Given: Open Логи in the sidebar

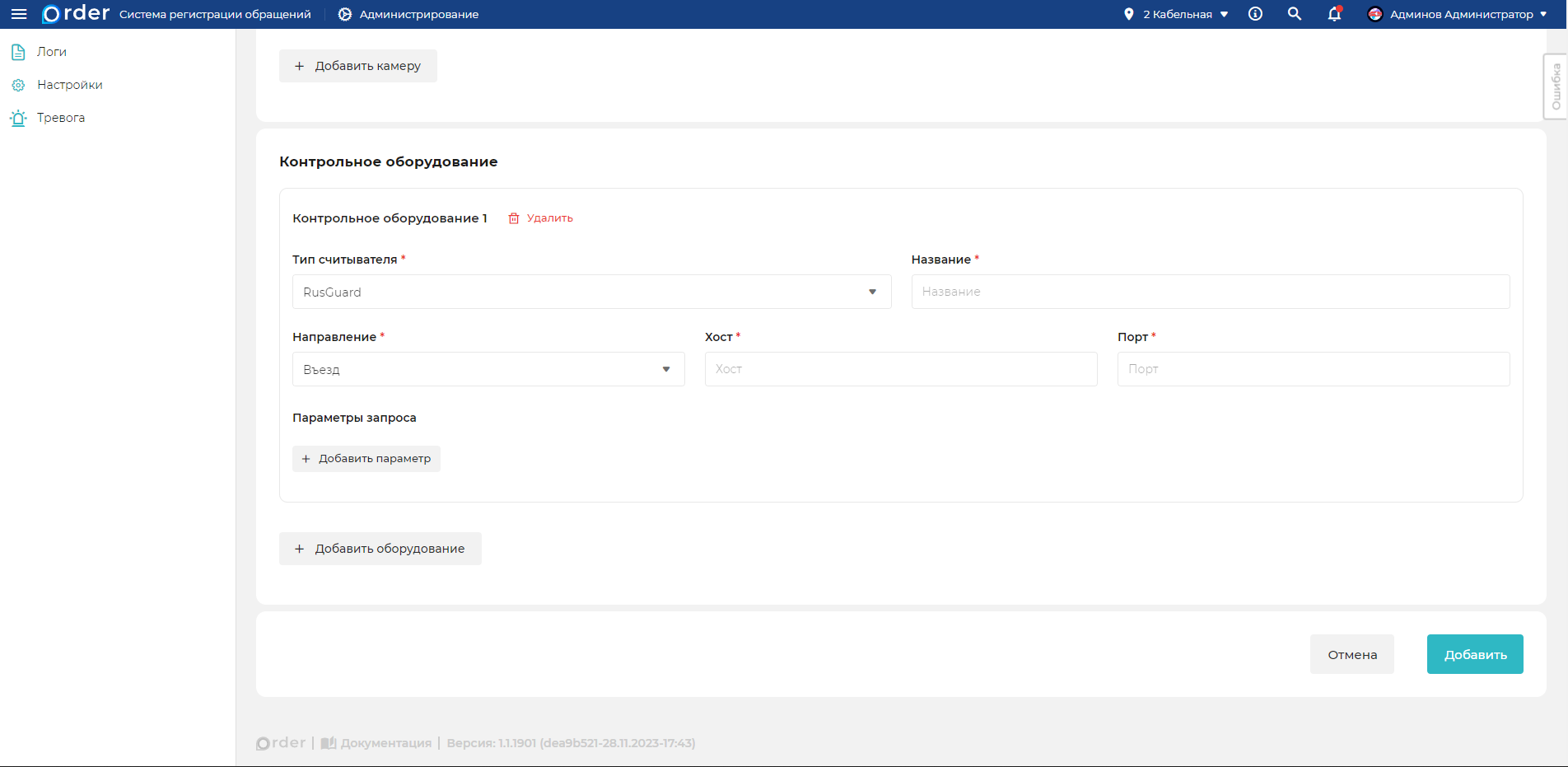Looking at the screenshot, I should (51, 52).
